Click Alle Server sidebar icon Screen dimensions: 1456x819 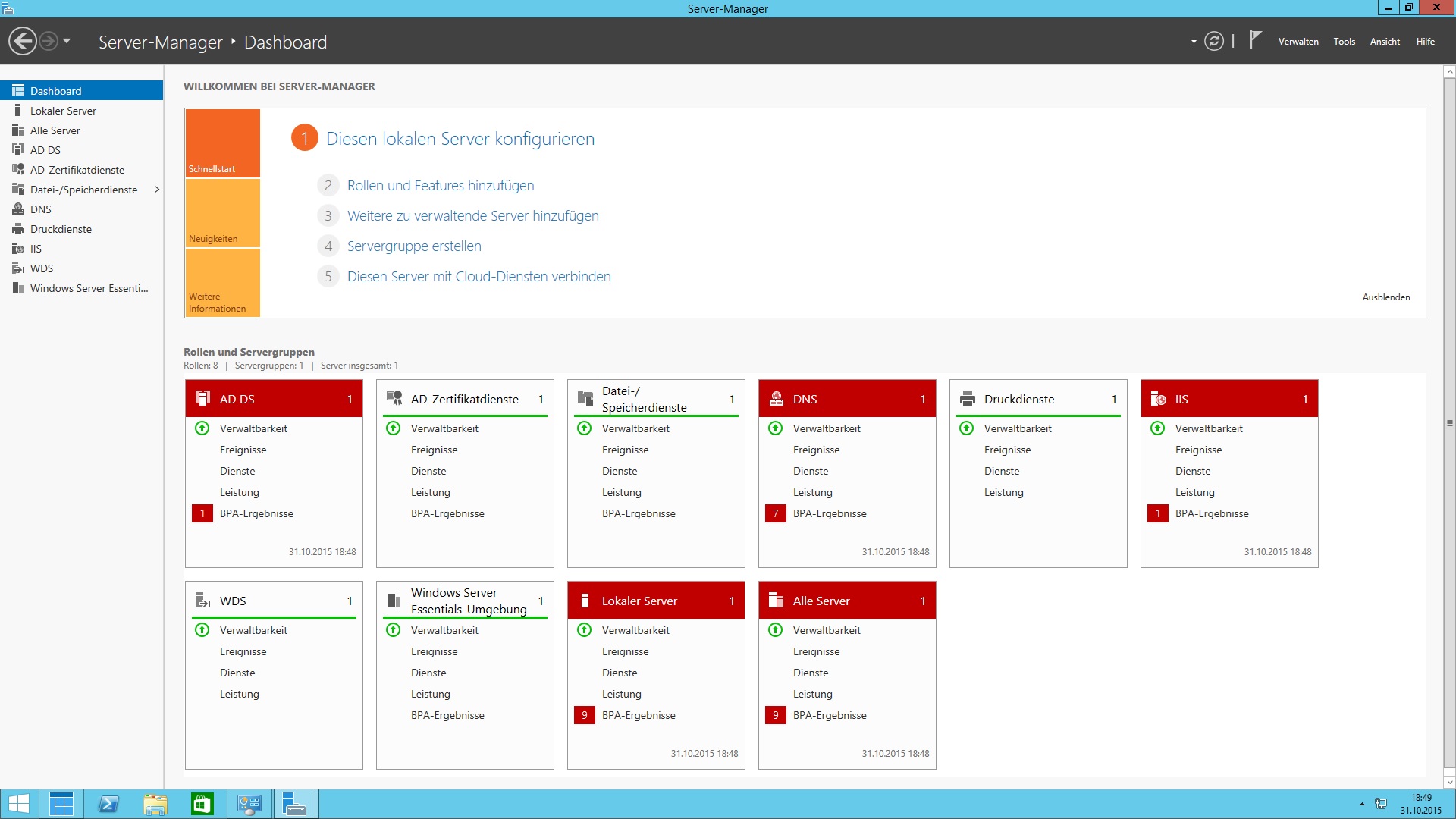(18, 130)
